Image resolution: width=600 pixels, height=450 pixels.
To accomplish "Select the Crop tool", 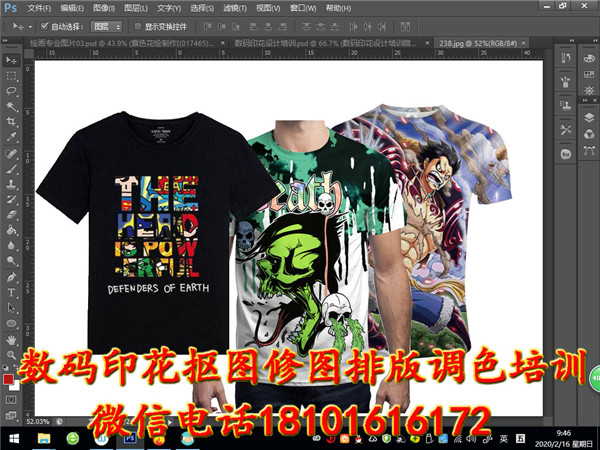I will tap(11, 122).
